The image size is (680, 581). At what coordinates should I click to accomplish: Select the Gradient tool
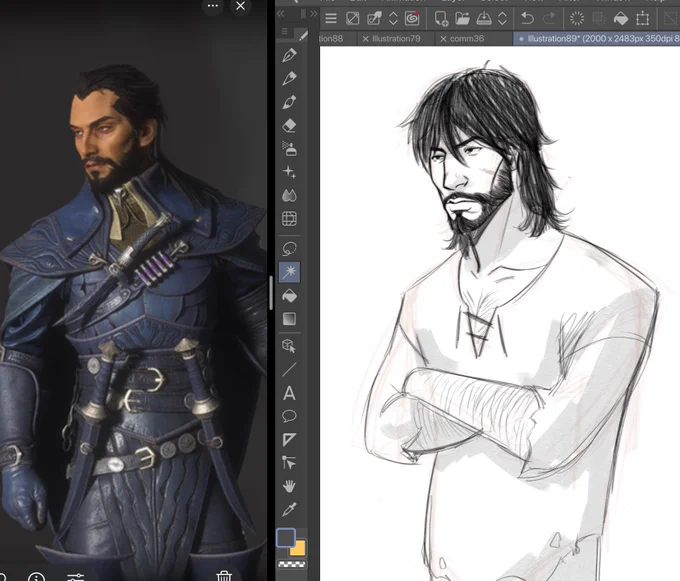click(x=289, y=319)
